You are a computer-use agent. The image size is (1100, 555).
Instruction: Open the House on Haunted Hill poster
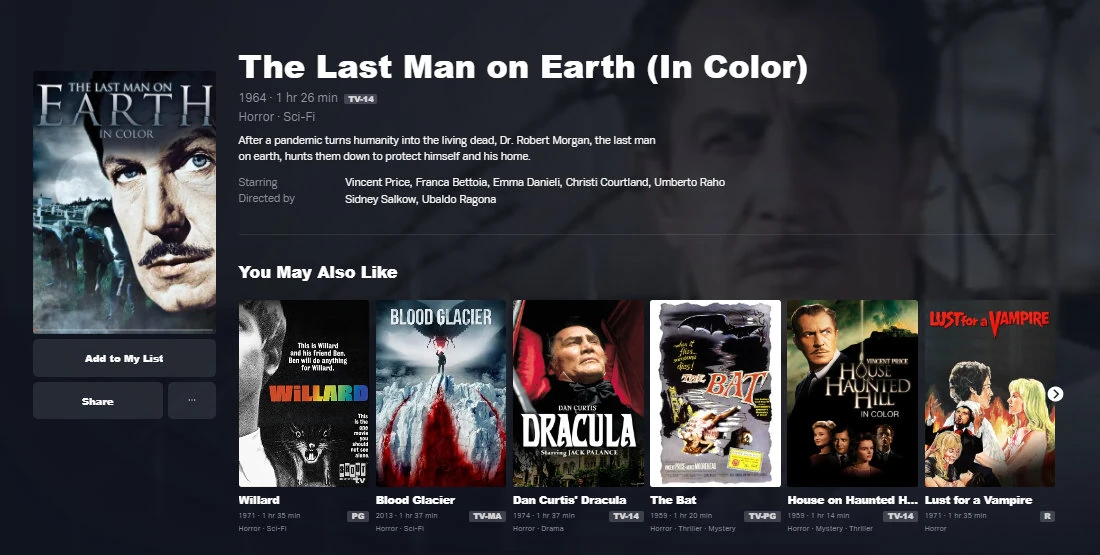point(852,394)
